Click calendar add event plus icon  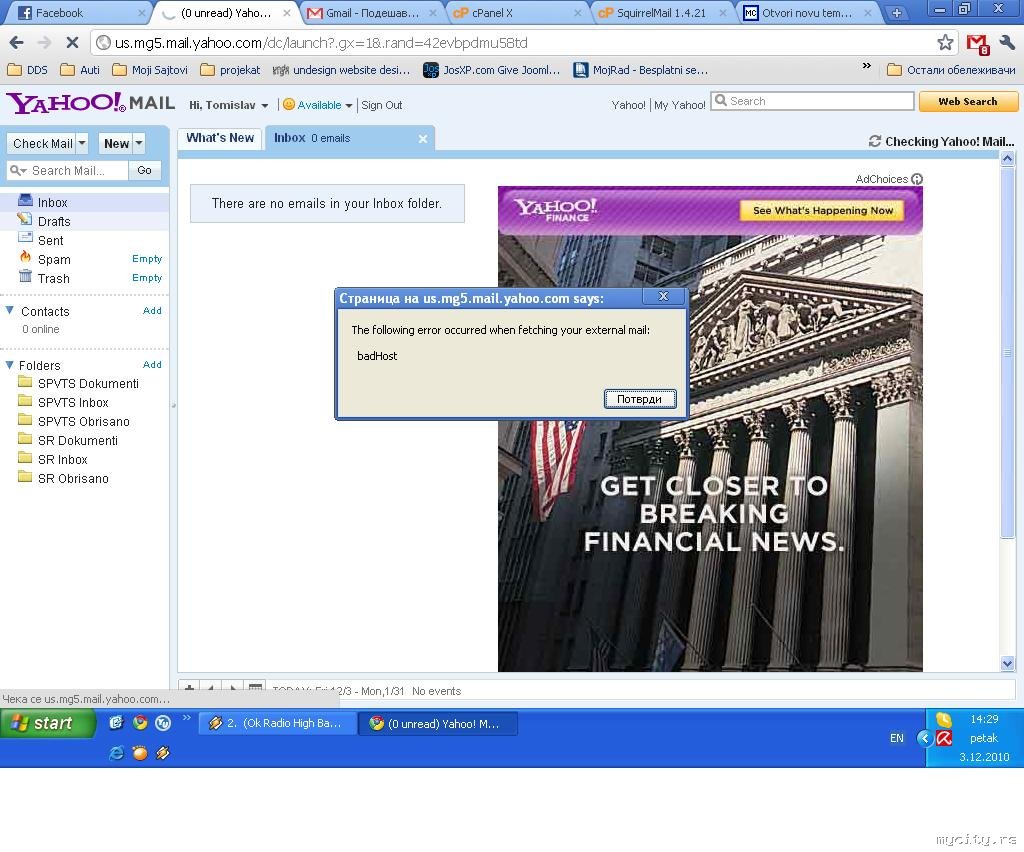pyautogui.click(x=189, y=689)
